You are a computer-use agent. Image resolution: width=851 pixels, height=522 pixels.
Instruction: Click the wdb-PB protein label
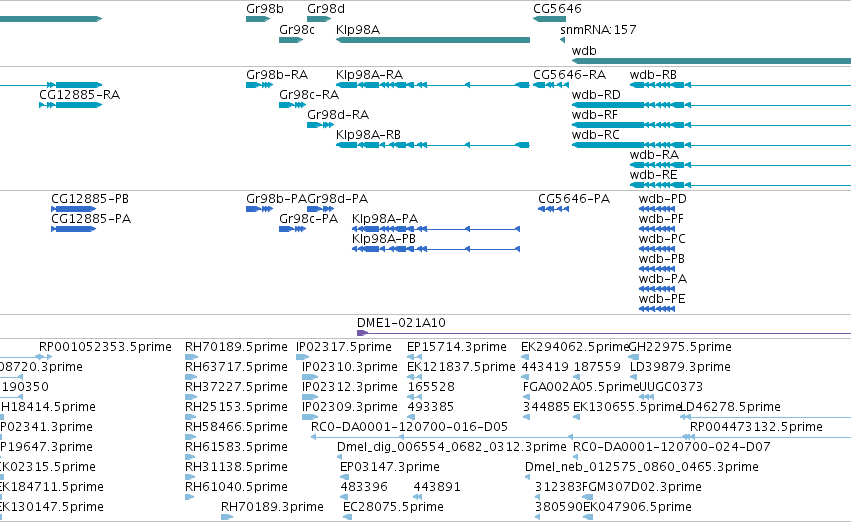point(662,259)
